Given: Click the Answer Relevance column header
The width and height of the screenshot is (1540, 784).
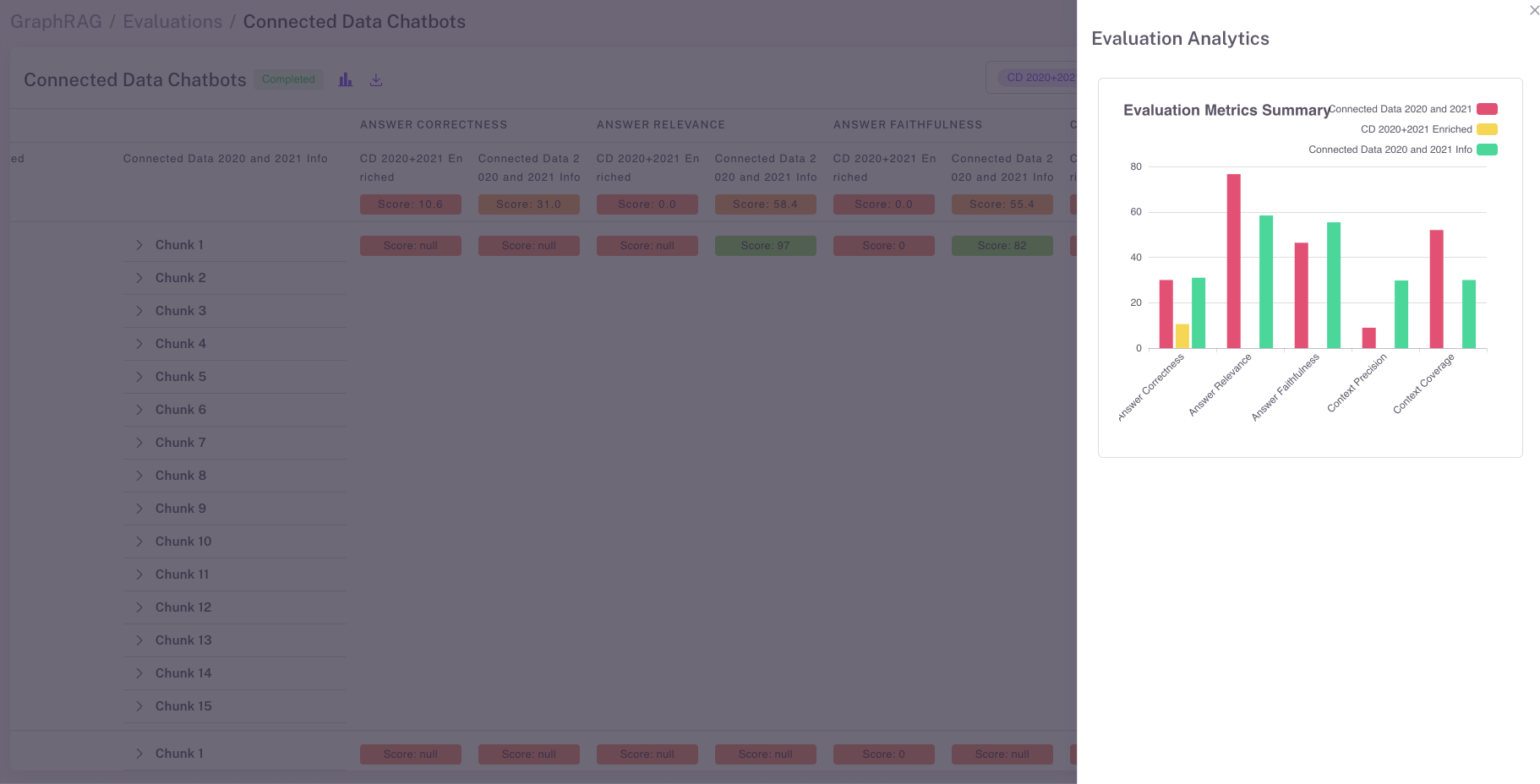Looking at the screenshot, I should coord(661,125).
